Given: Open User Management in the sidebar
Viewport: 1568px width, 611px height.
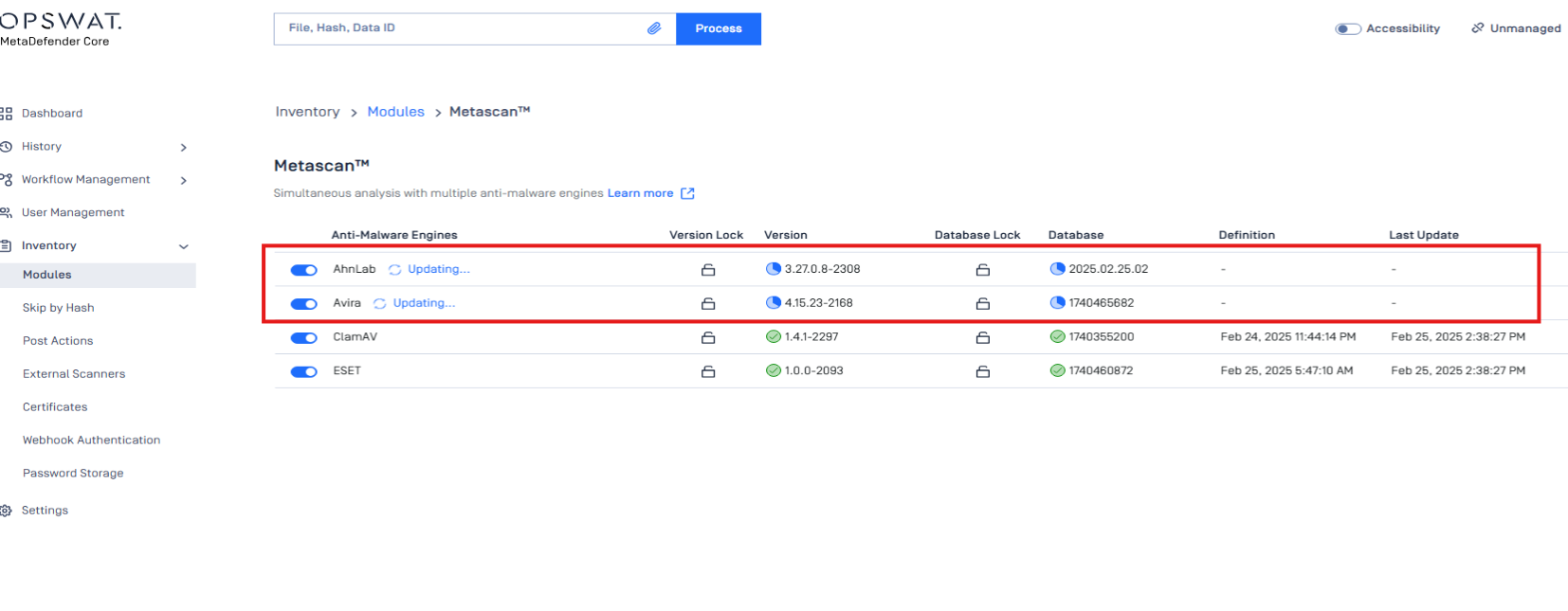Looking at the screenshot, I should (x=73, y=213).
